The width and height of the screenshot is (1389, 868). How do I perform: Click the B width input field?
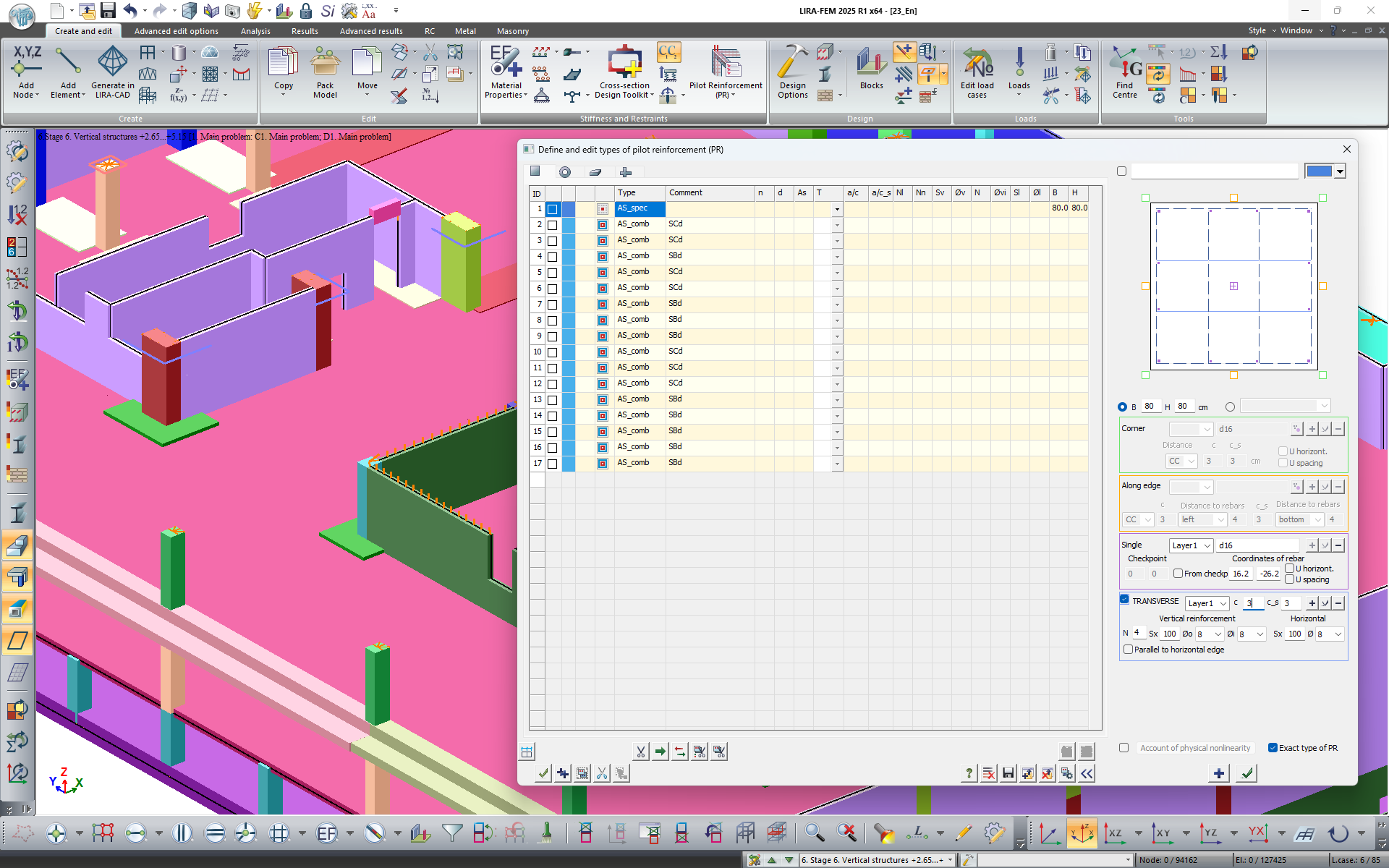tap(1150, 407)
